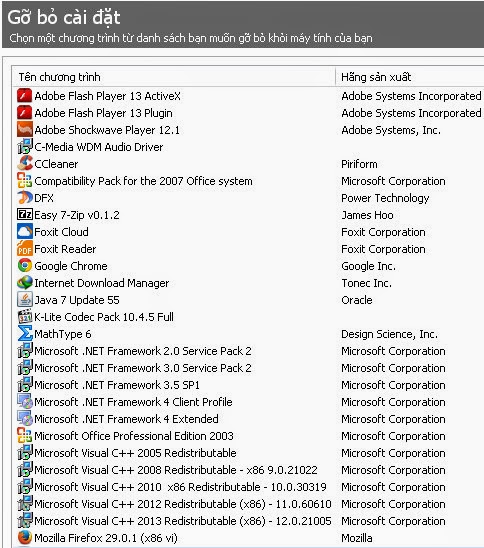
Task: Select the 'Foxit Cloud' program name
Action: click(61, 232)
